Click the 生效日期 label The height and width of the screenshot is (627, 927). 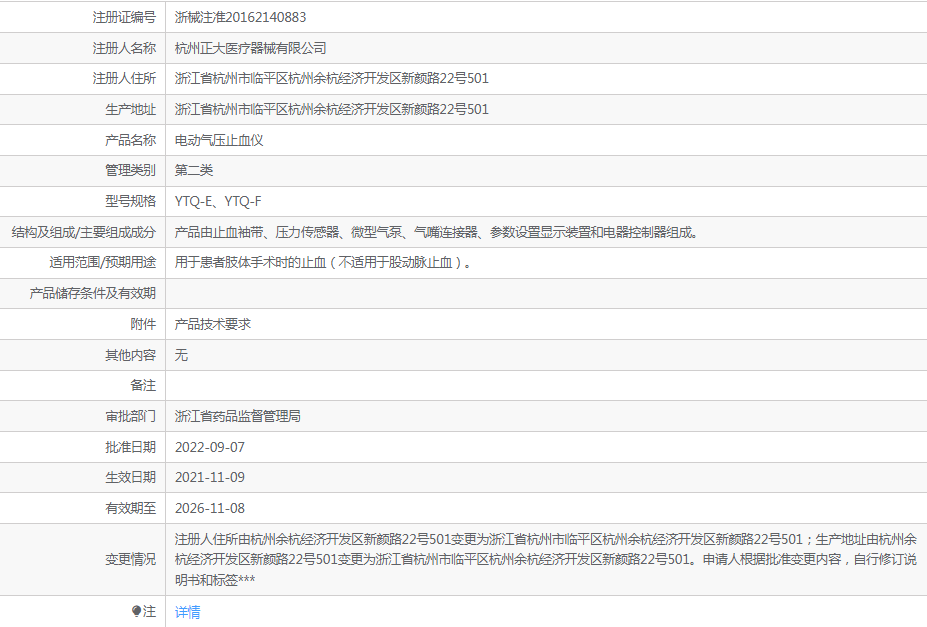pos(131,477)
